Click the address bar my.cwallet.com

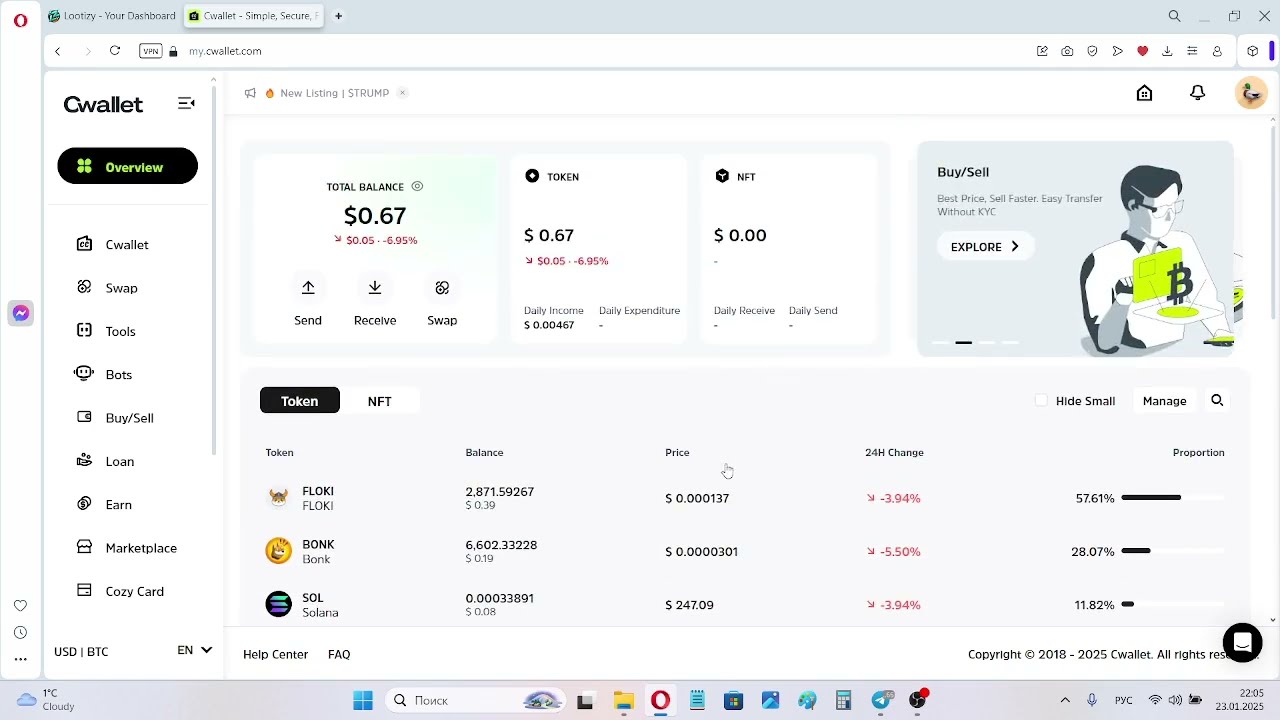[x=225, y=51]
